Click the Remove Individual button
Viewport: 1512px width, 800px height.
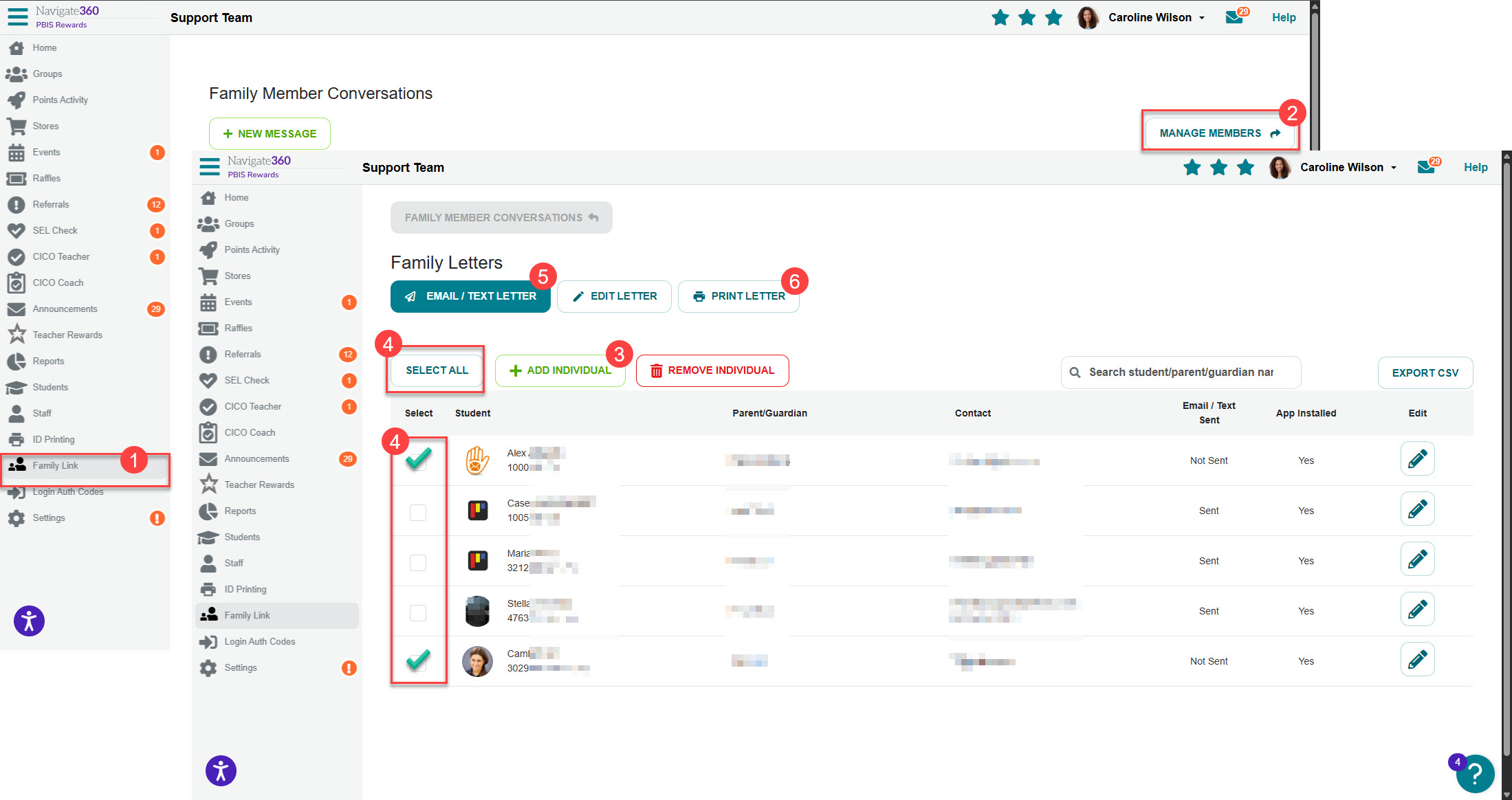[x=712, y=370]
